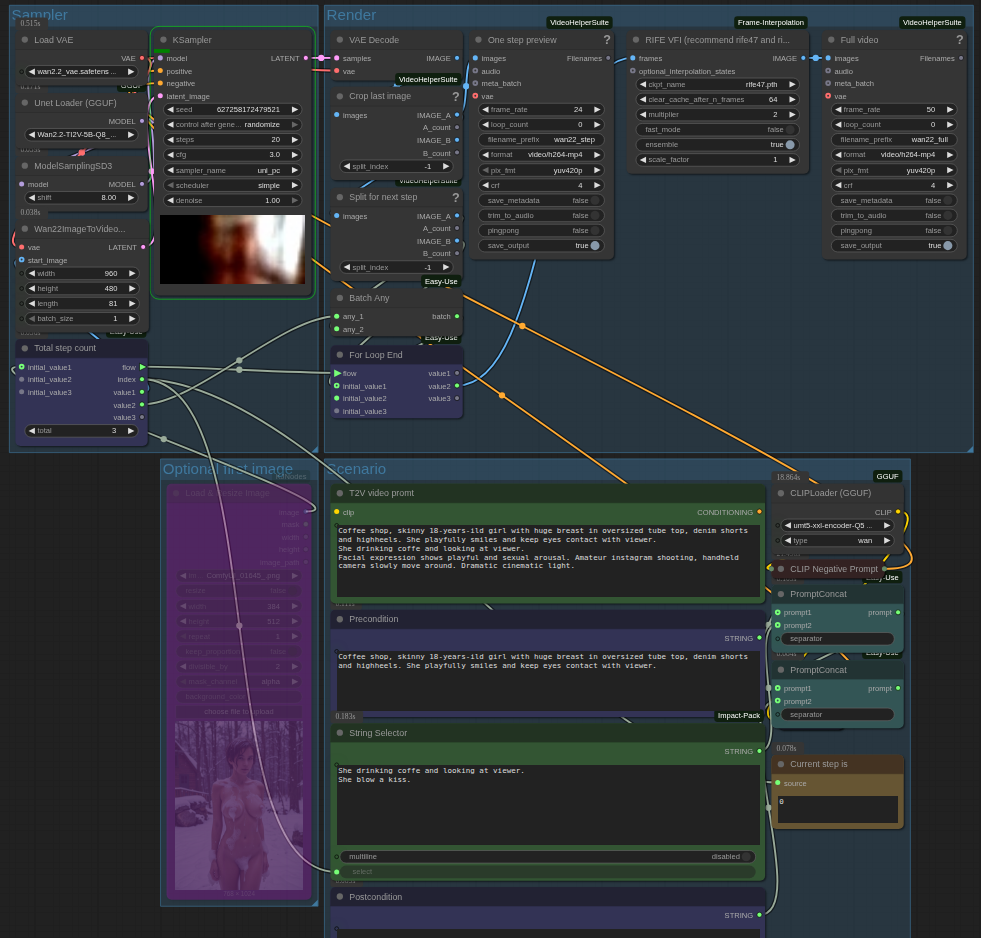
Task: Open the sampler_name dropdown in KSampler
Action: tap(232, 170)
